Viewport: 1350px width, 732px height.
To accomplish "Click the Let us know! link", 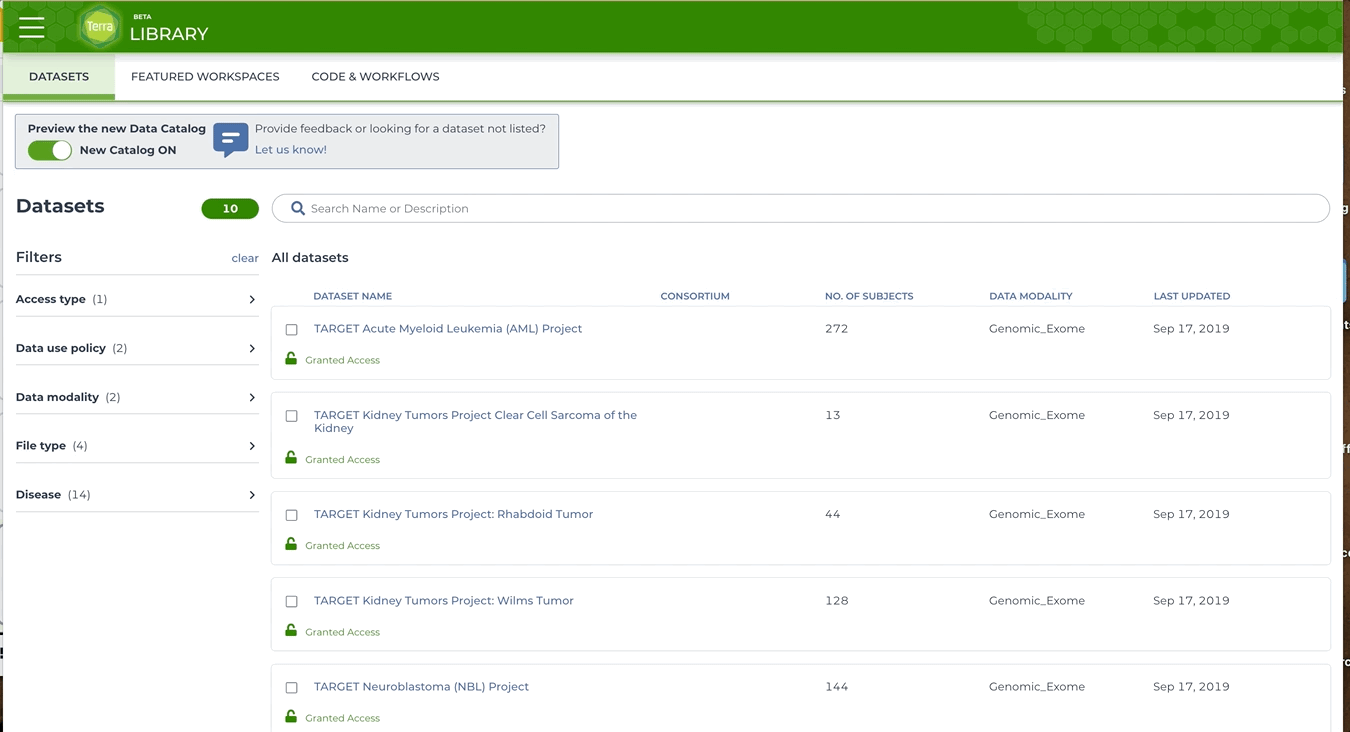I will (x=291, y=150).
